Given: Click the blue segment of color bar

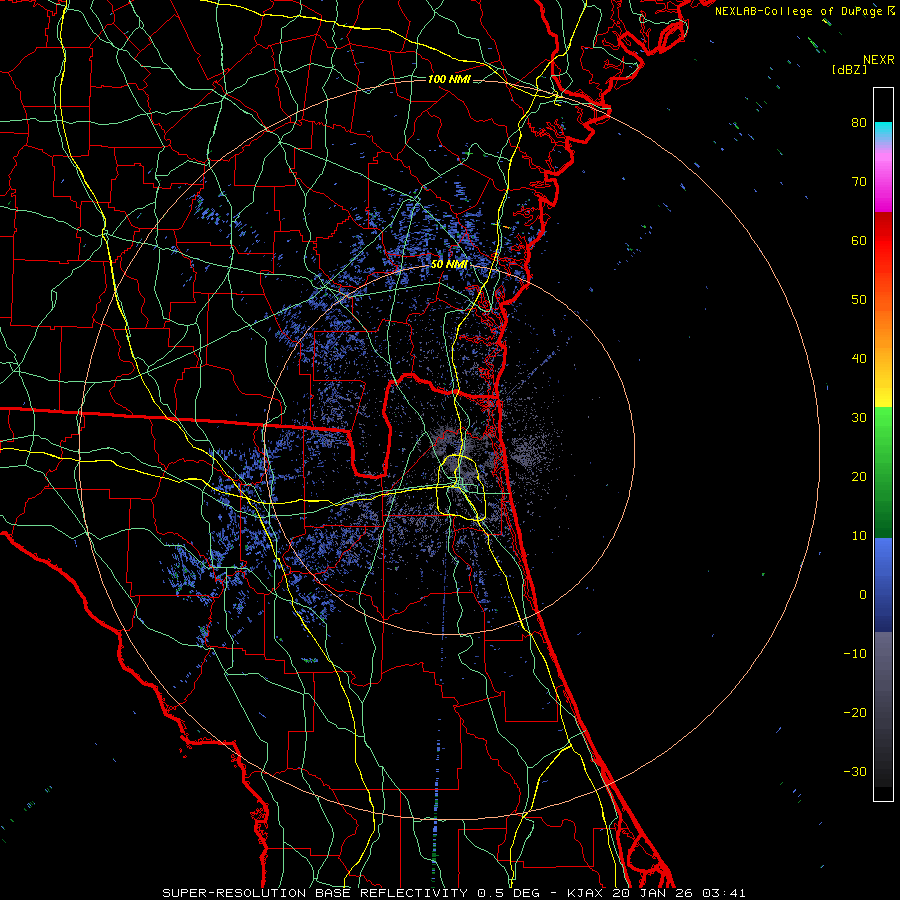Looking at the screenshot, I should point(883,585).
